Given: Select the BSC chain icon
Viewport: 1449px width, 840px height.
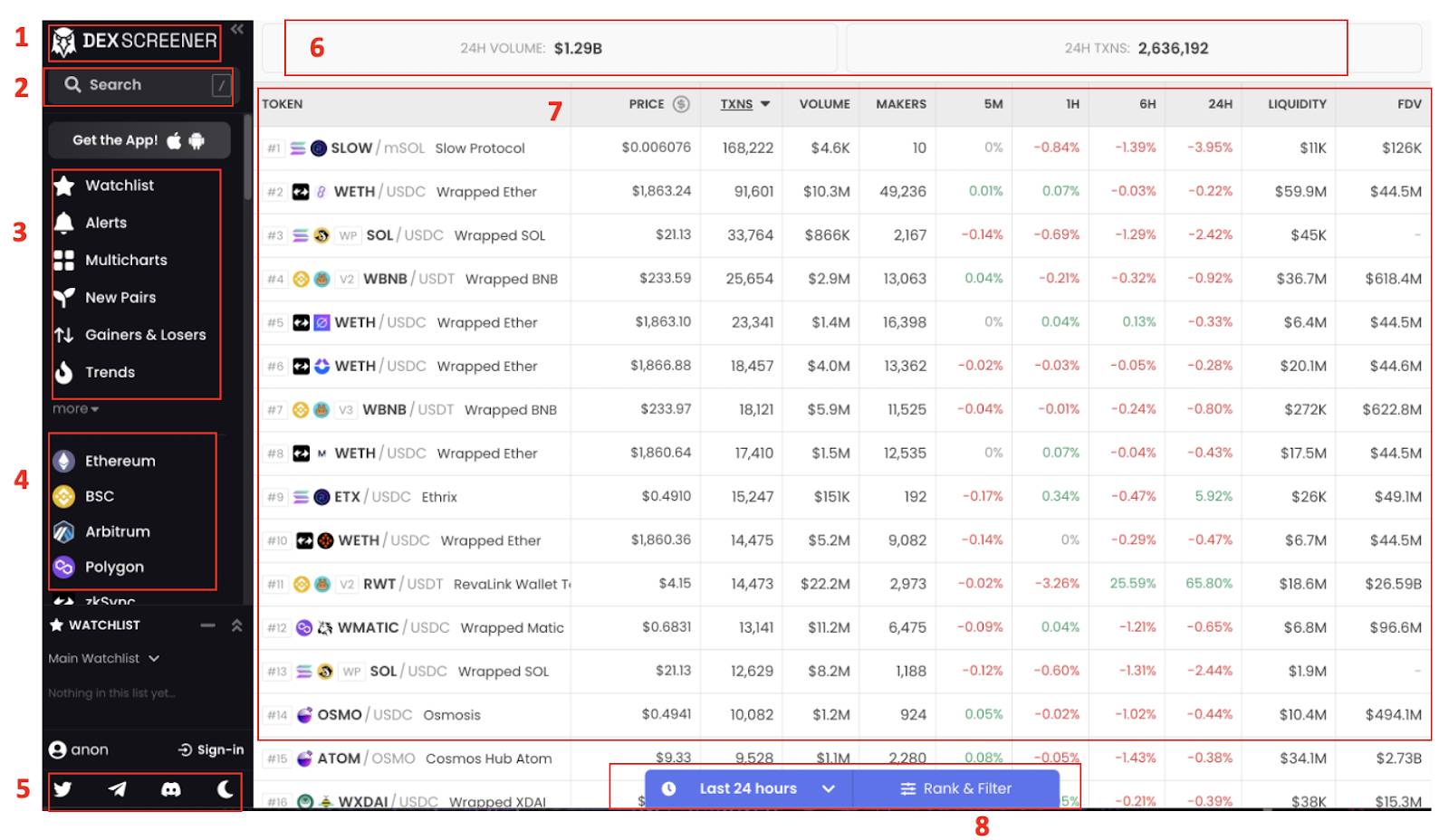Looking at the screenshot, I should (x=63, y=496).
